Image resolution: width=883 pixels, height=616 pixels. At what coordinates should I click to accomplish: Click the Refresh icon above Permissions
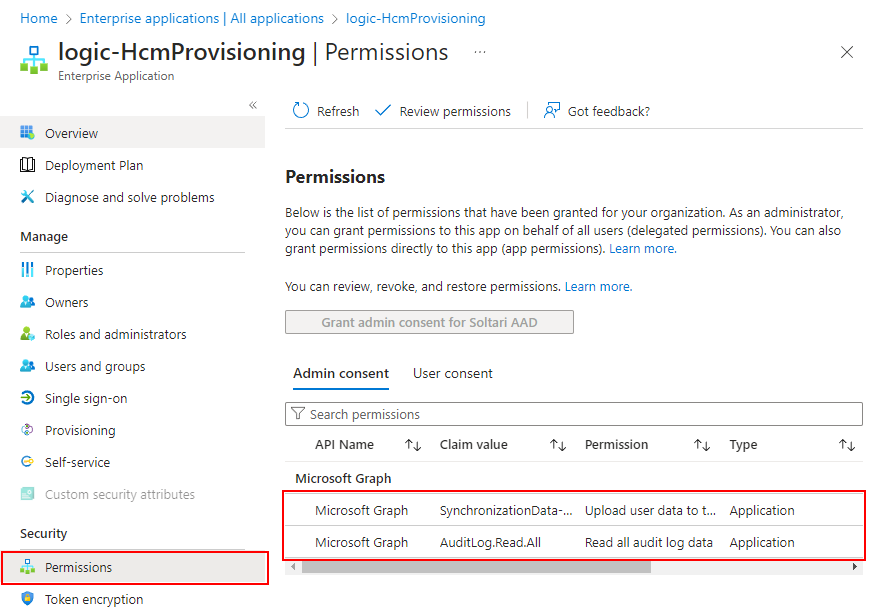[x=301, y=110]
